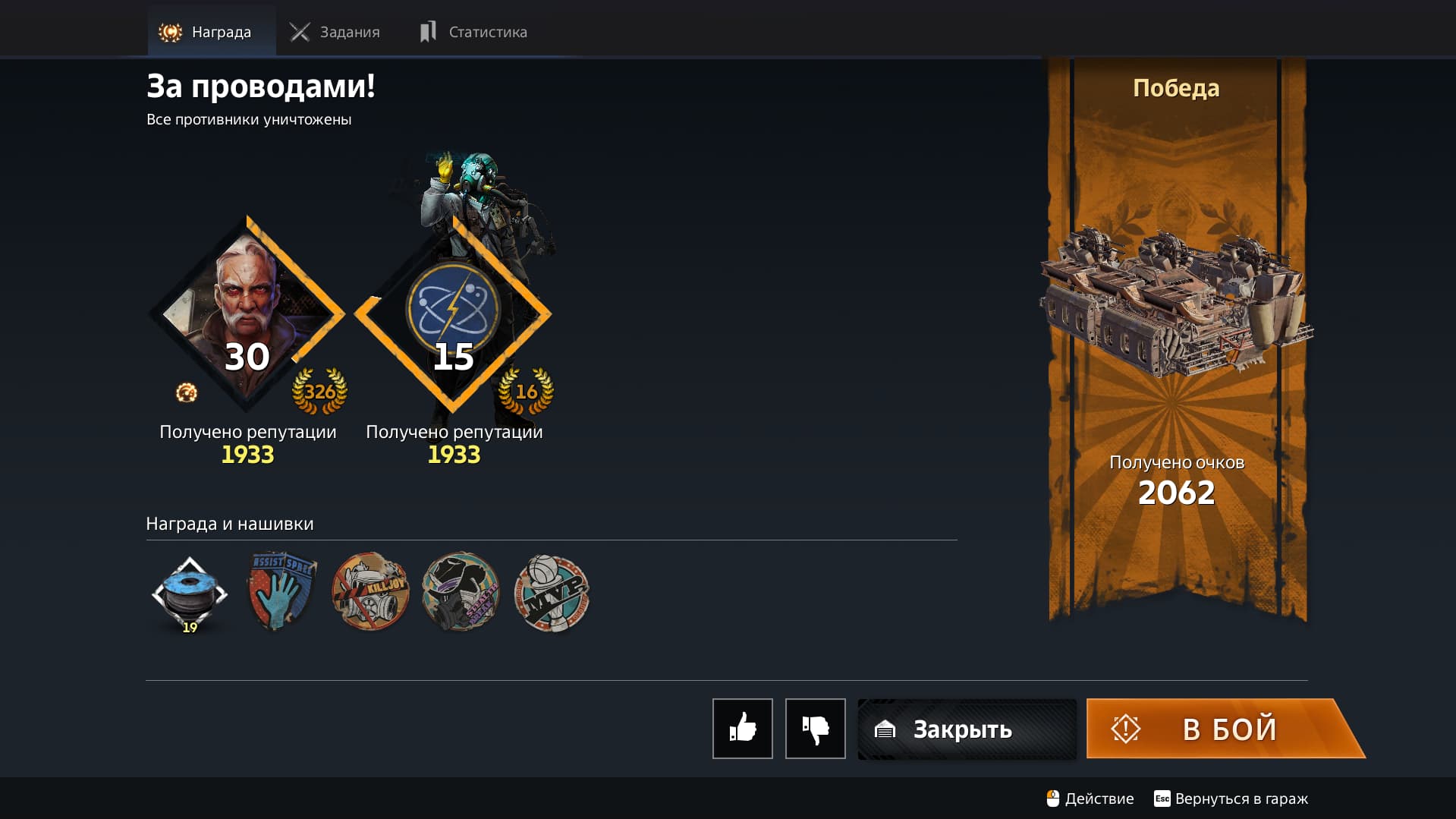Click the 16 laurel wreath badge
The height and width of the screenshot is (819, 1456).
526,391
